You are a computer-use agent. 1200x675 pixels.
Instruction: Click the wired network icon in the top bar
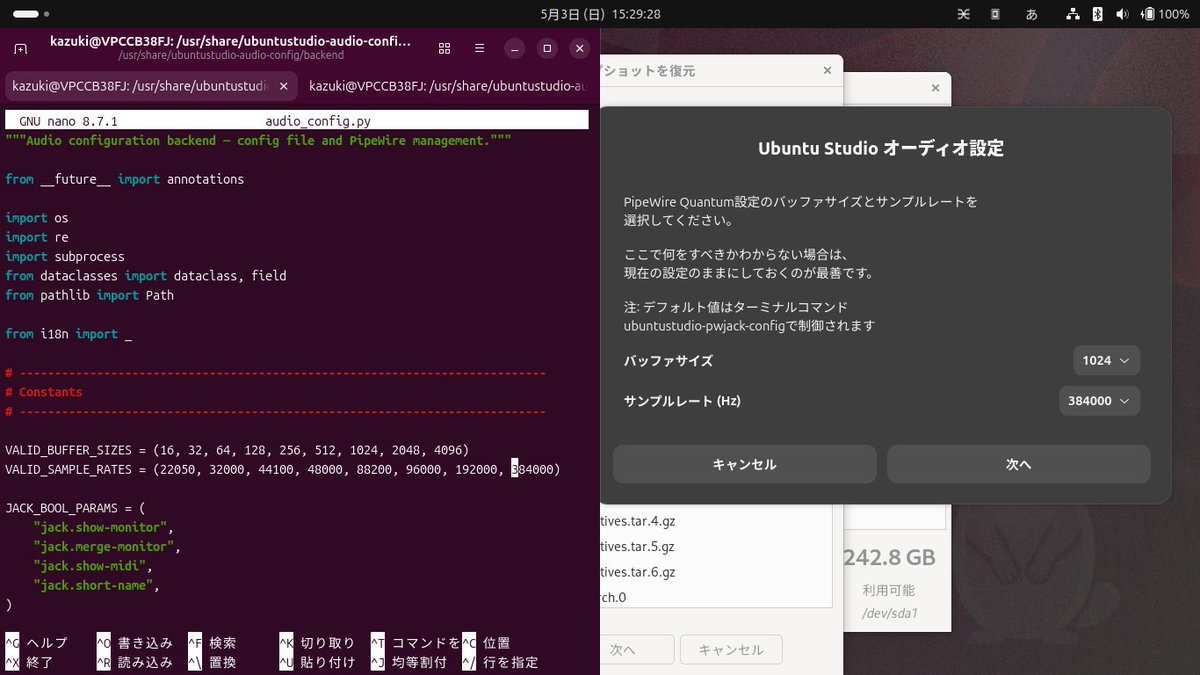[1073, 14]
